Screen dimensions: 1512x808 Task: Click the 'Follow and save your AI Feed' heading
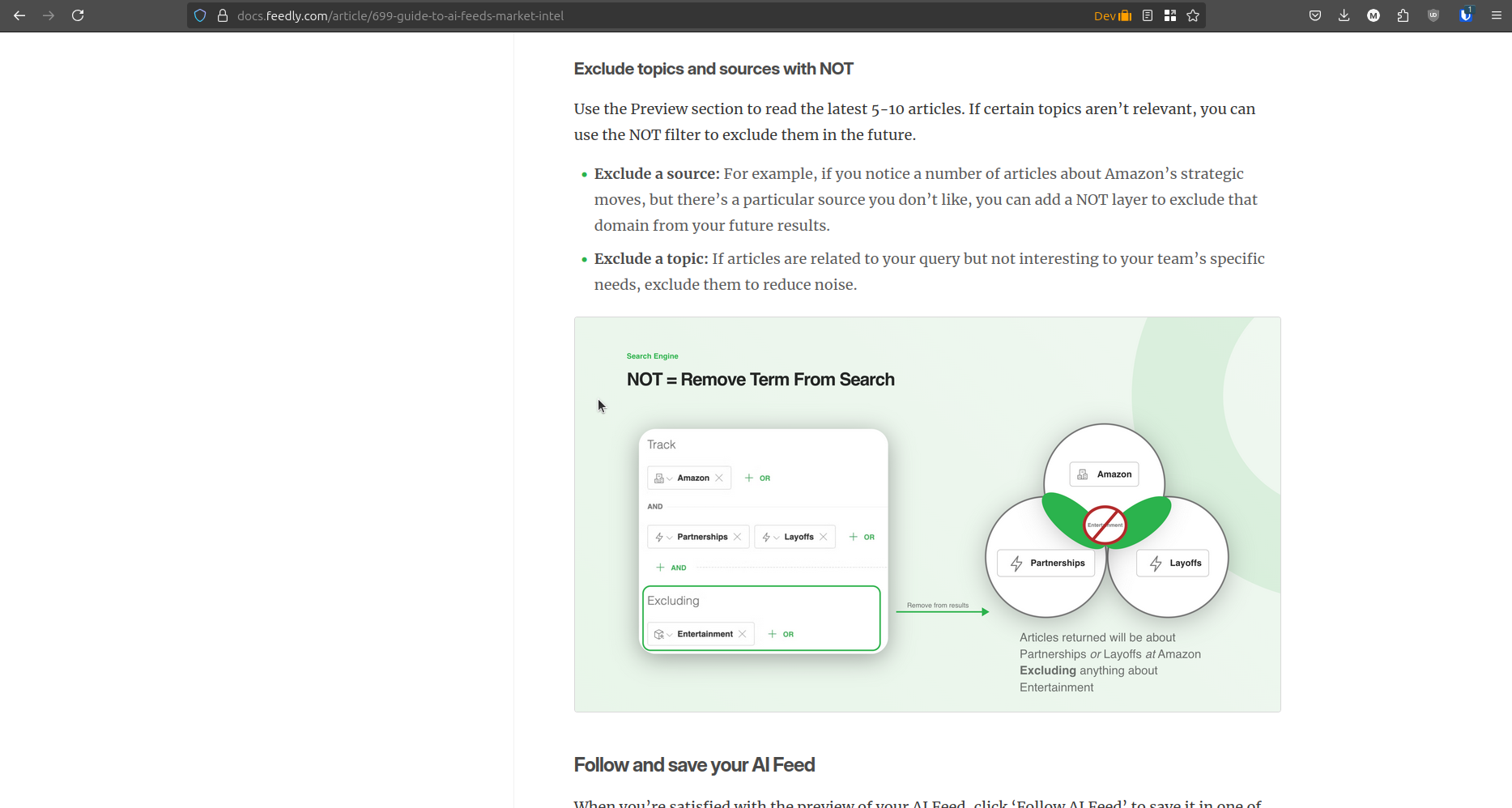point(694,765)
